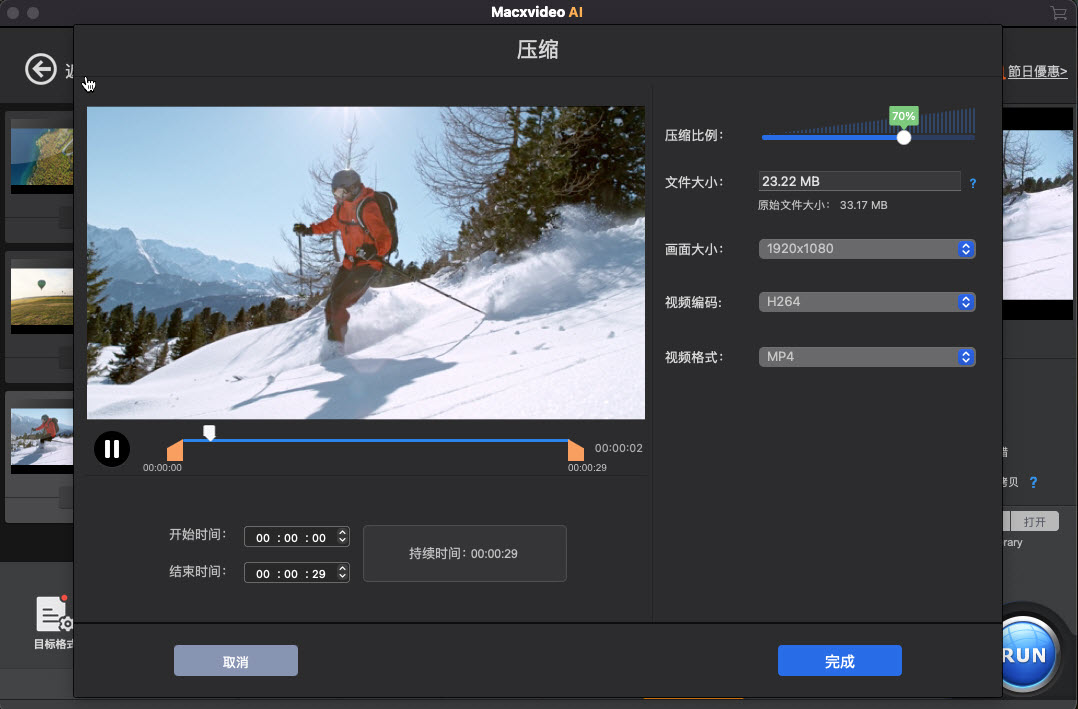Click the back arrow icon

click(x=40, y=69)
